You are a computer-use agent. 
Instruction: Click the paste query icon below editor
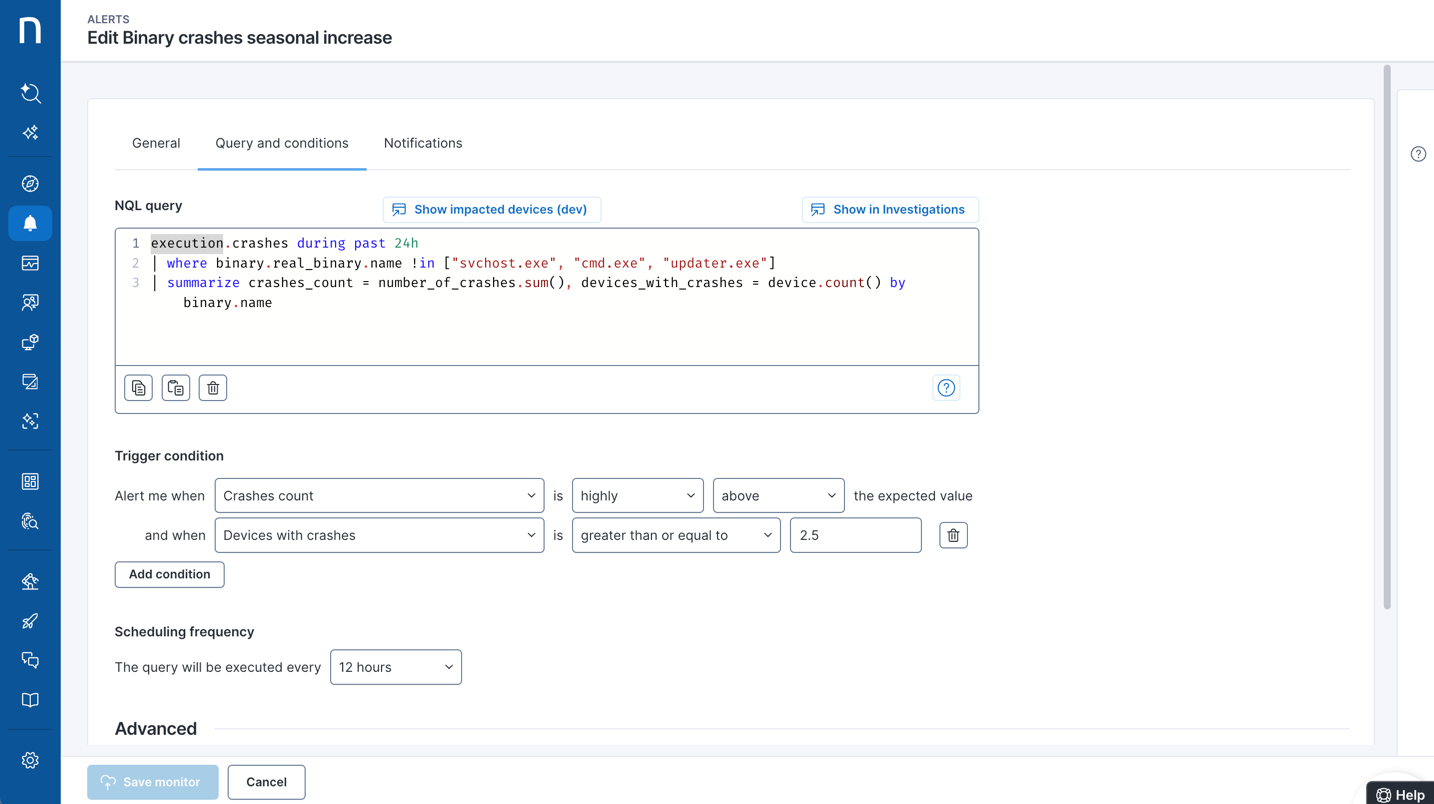(176, 388)
